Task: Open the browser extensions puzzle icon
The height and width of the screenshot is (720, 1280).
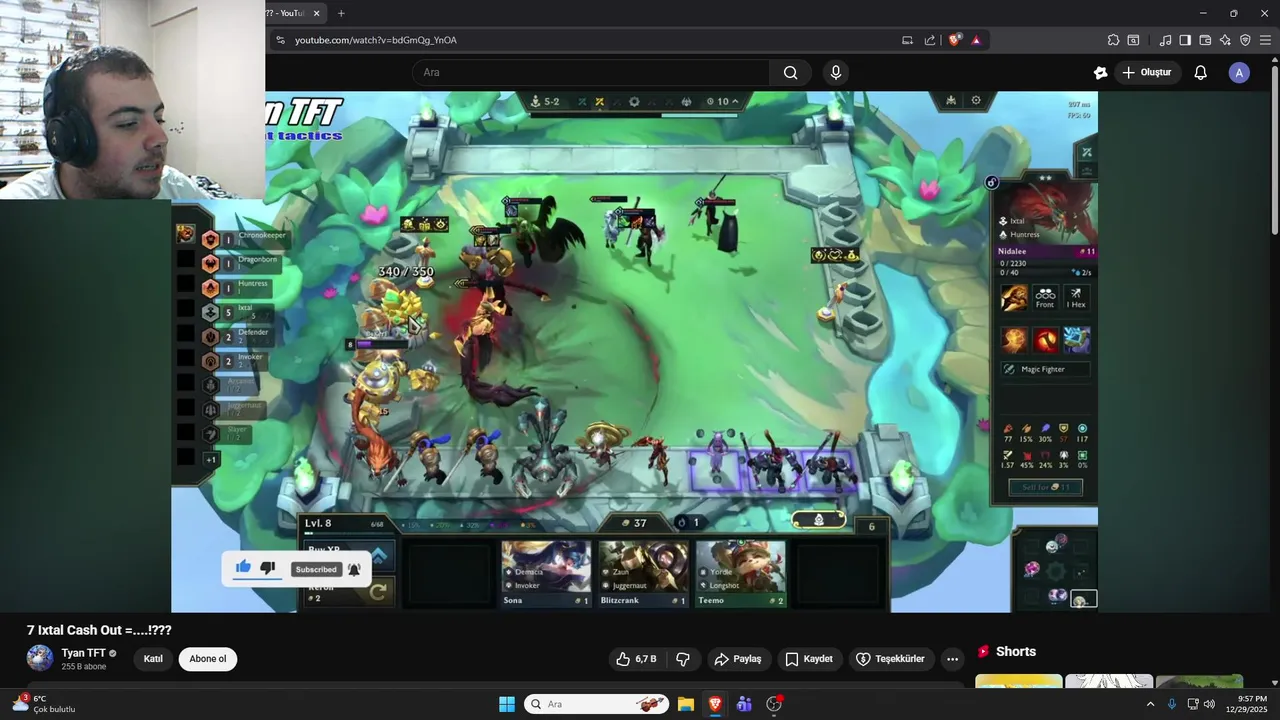Action: [x=1113, y=40]
